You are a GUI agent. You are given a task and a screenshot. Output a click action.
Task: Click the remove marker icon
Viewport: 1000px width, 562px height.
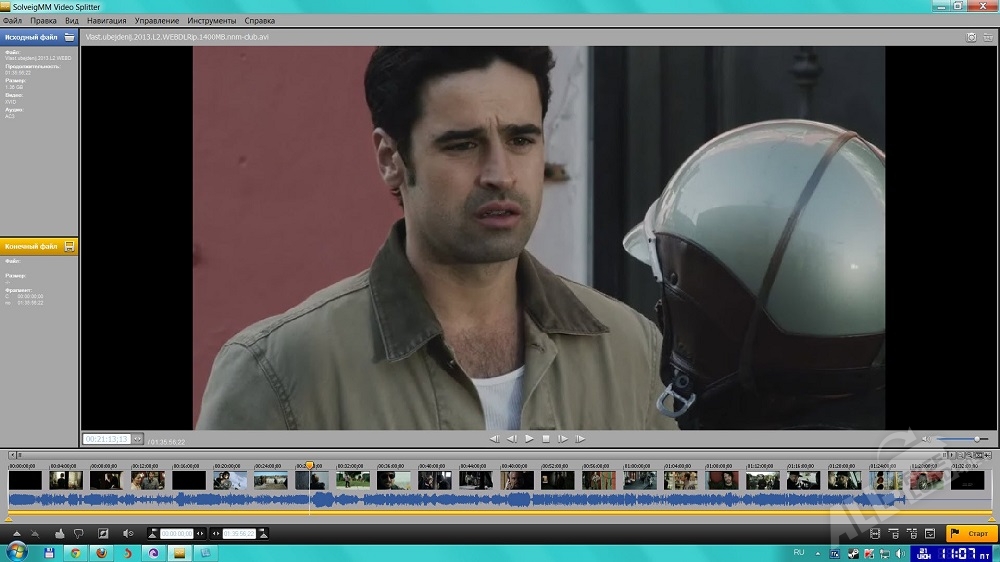(36, 533)
